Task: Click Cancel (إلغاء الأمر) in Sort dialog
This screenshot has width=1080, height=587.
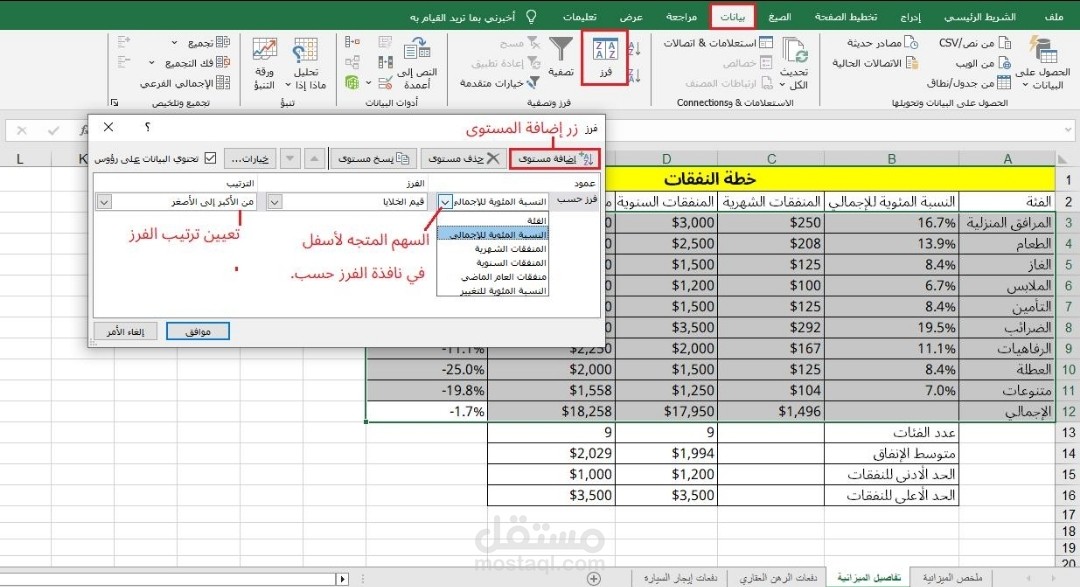Action: 125,331
